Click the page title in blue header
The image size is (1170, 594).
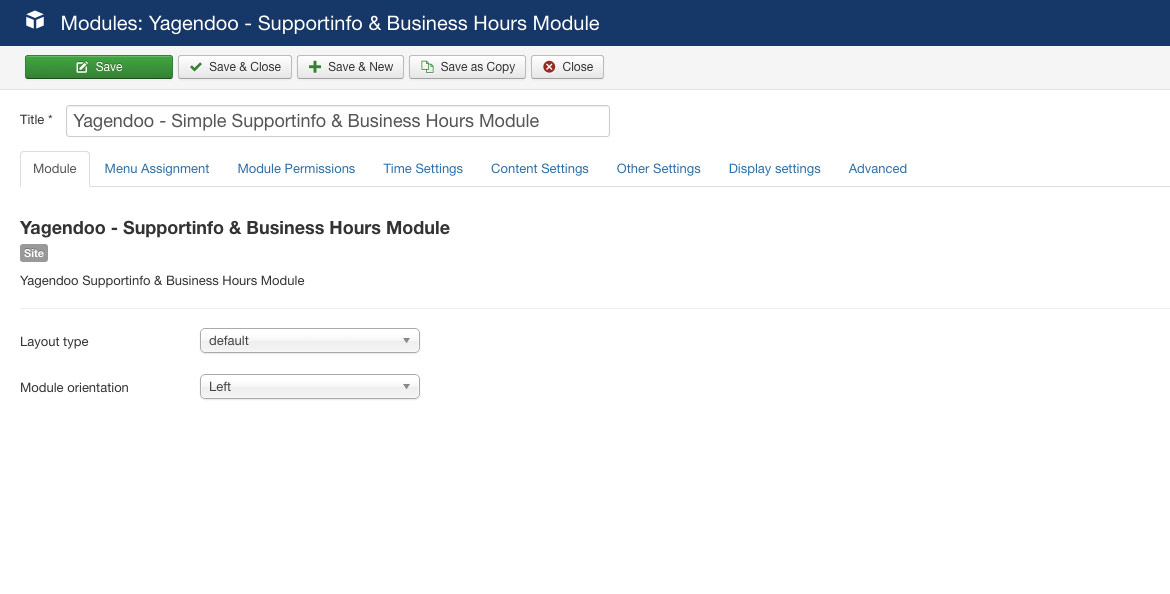tap(330, 23)
